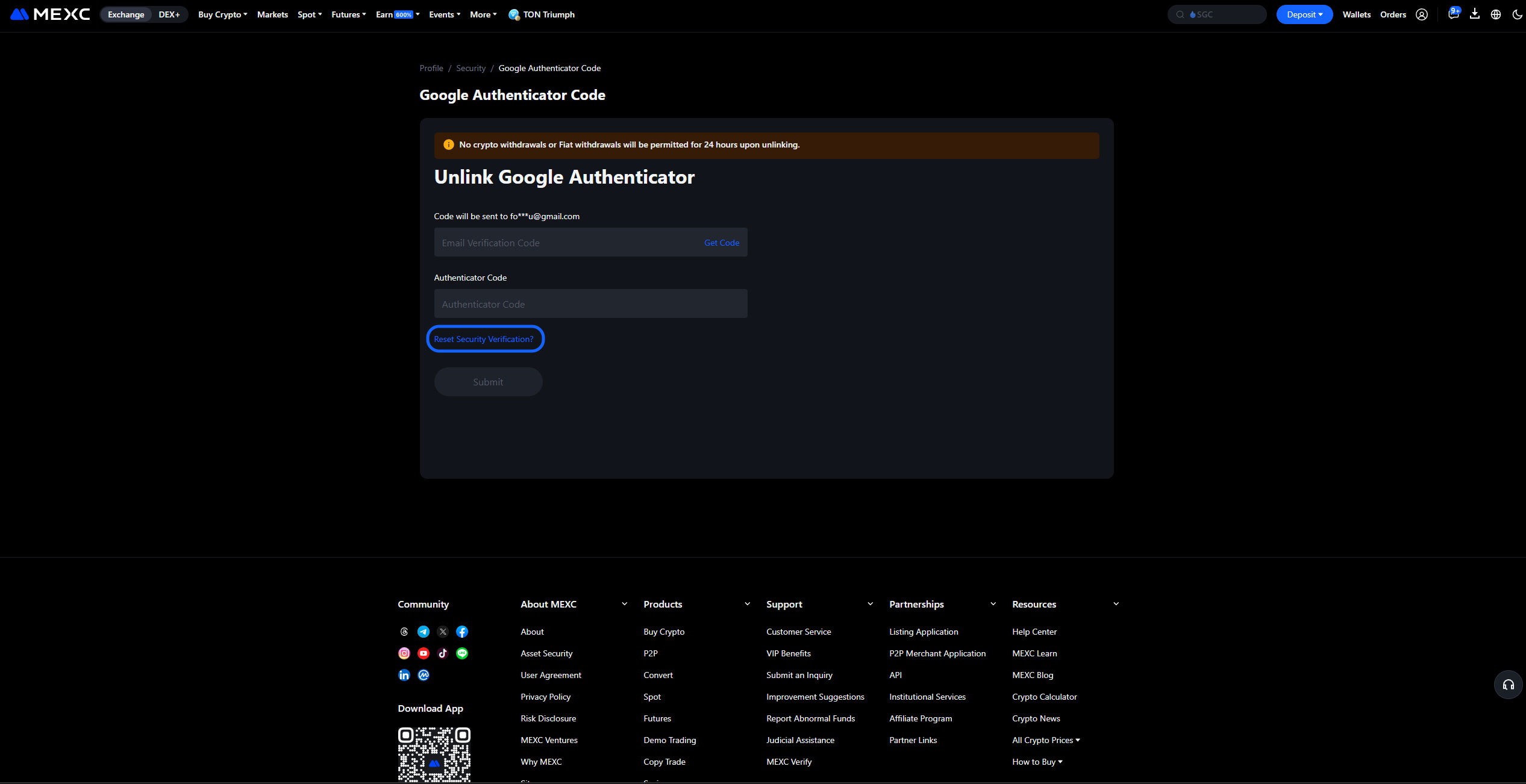Click the Download App QR code
The height and width of the screenshot is (784, 1526).
click(x=434, y=755)
